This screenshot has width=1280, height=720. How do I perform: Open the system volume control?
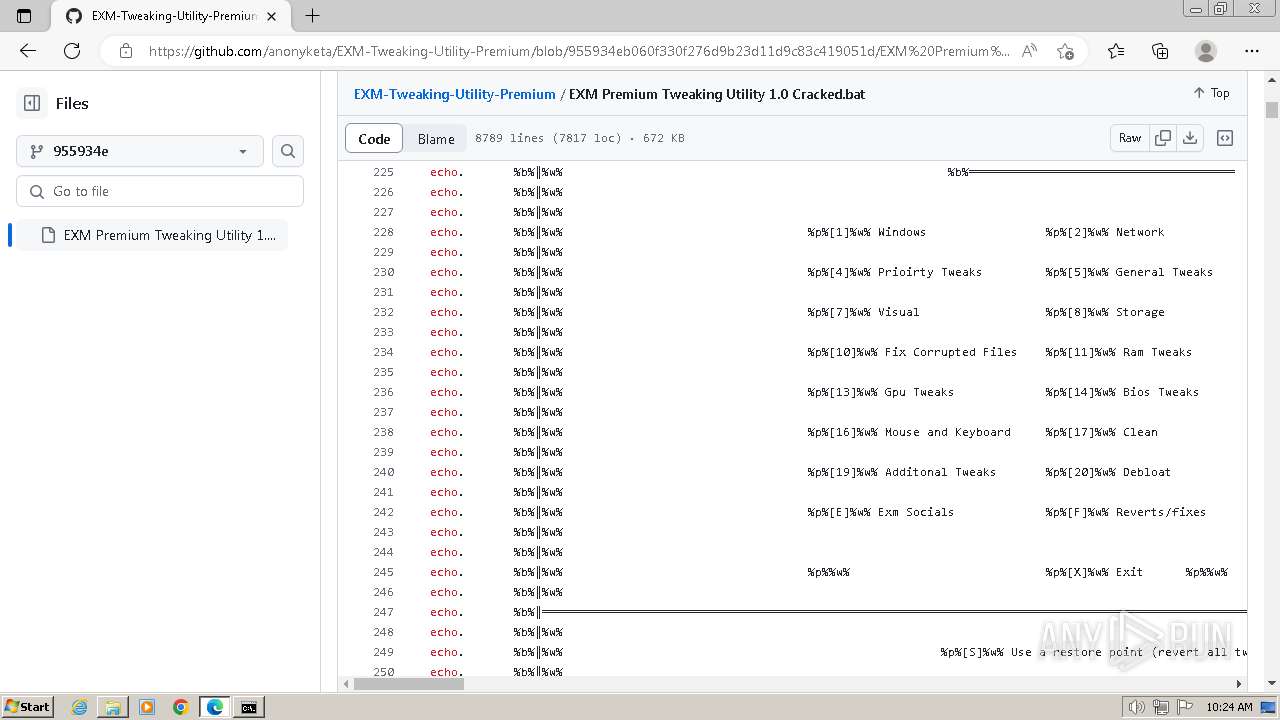(x=1136, y=707)
